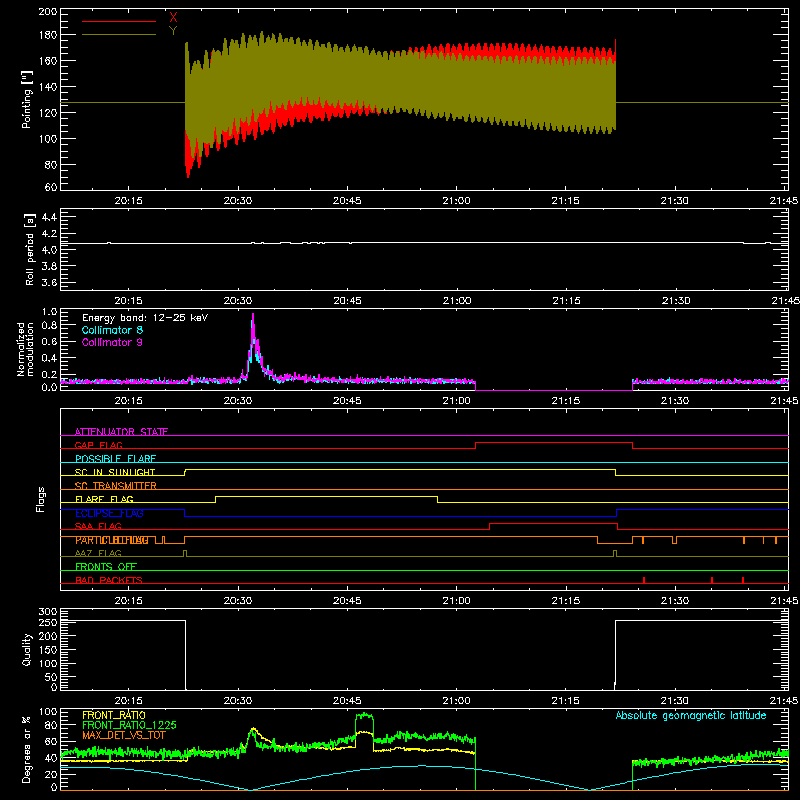Click the Quality axis title
This screenshot has width=800, height=800.
[x=27, y=649]
